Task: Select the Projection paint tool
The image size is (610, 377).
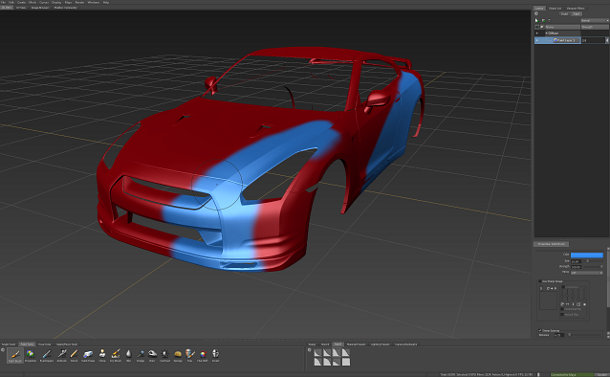Action: point(30,355)
